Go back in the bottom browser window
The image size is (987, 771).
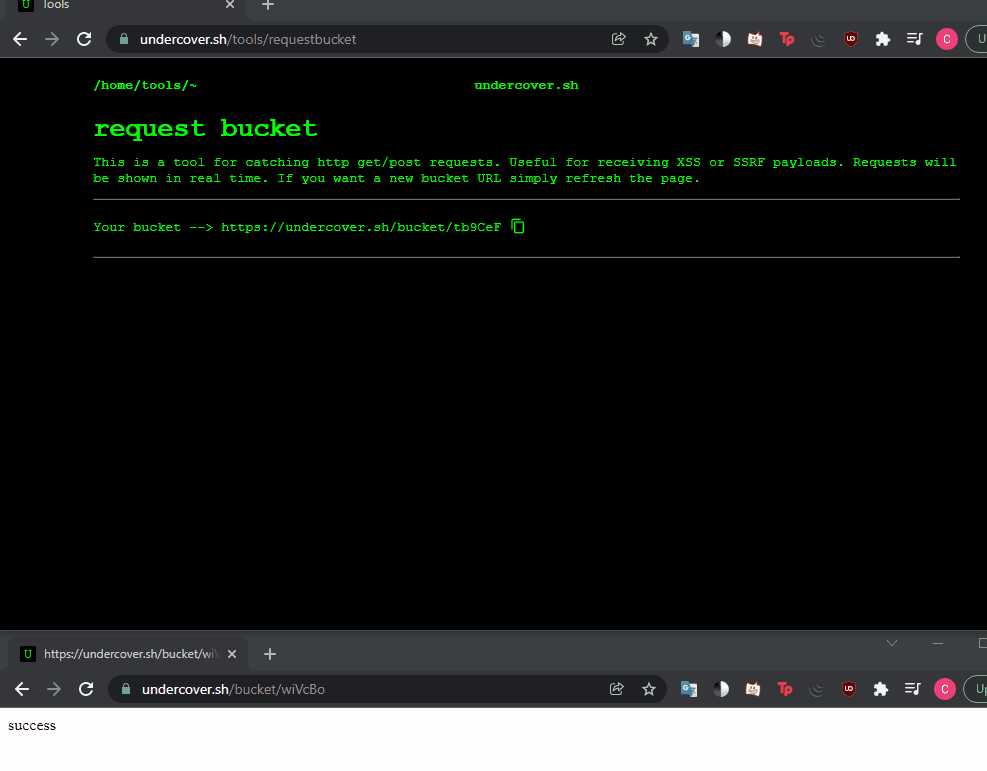(22, 689)
